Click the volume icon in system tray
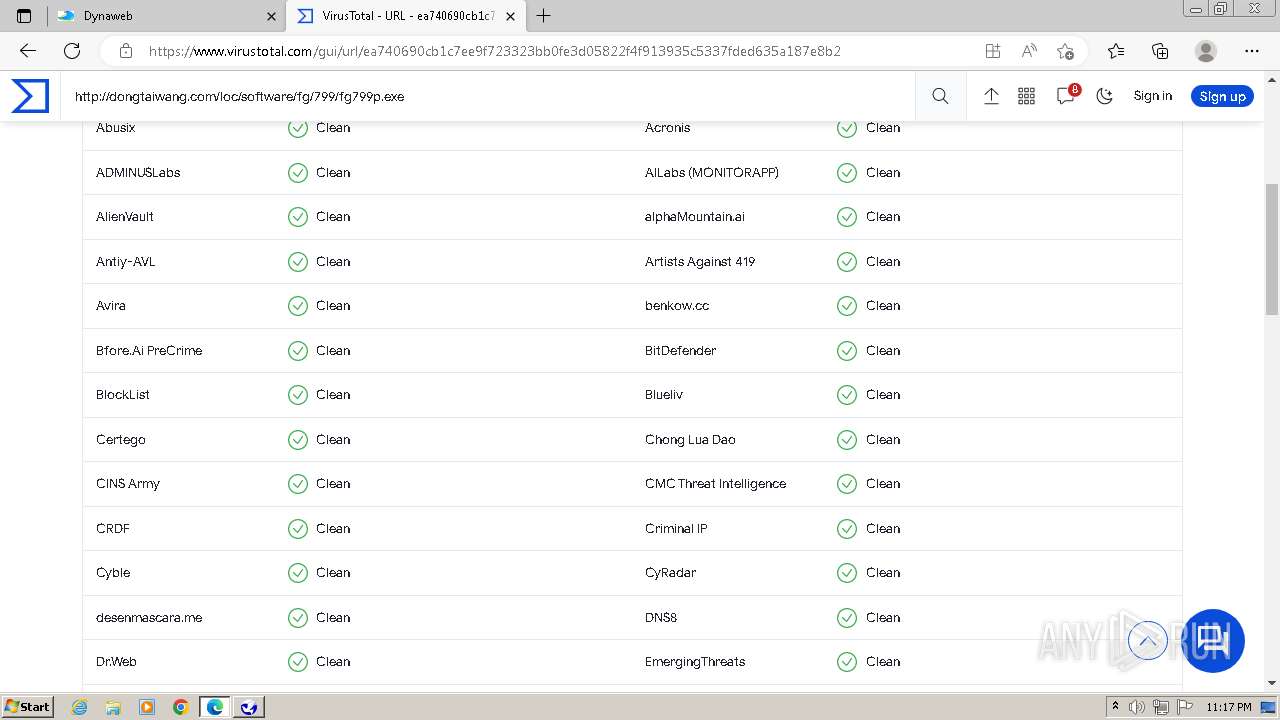The height and width of the screenshot is (720, 1280). click(x=1138, y=707)
